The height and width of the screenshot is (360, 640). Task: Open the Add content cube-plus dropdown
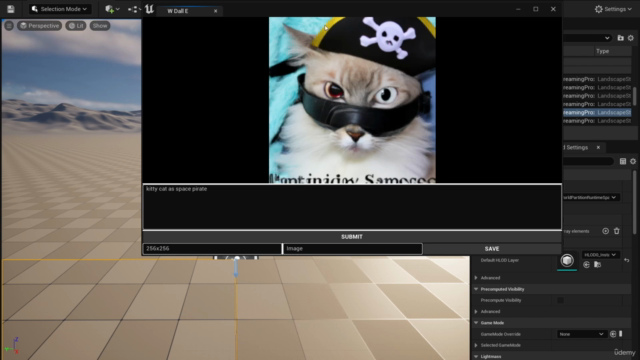coord(112,9)
